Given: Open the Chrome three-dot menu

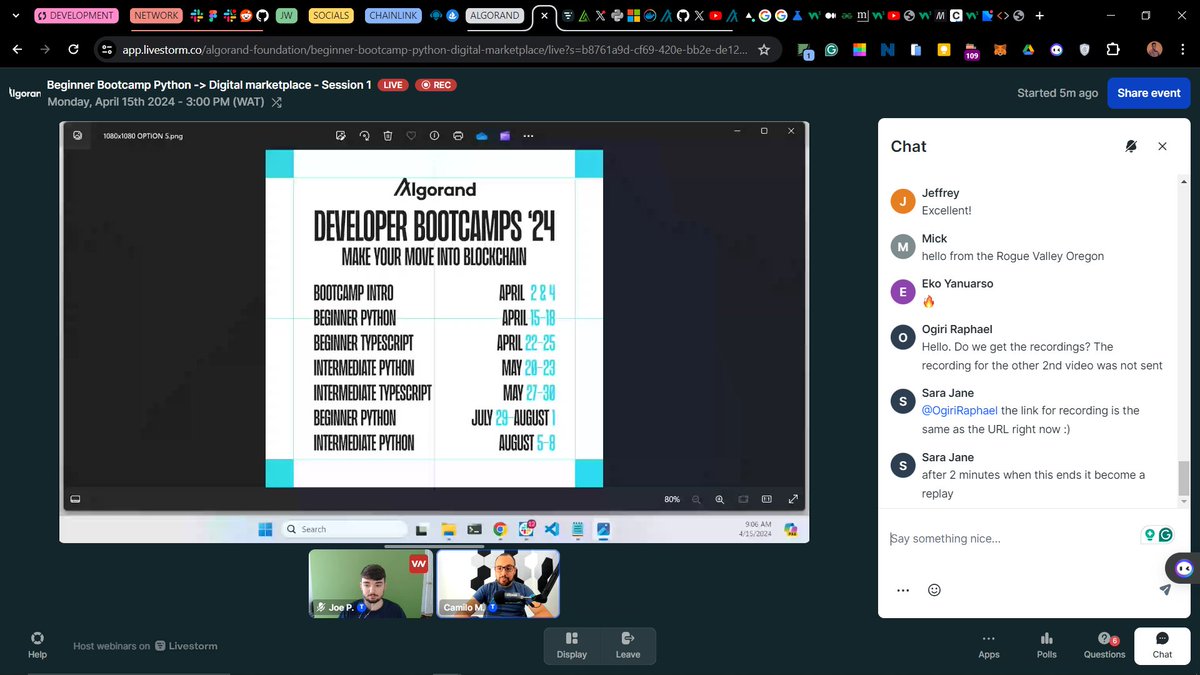Looking at the screenshot, I should point(1184,50).
